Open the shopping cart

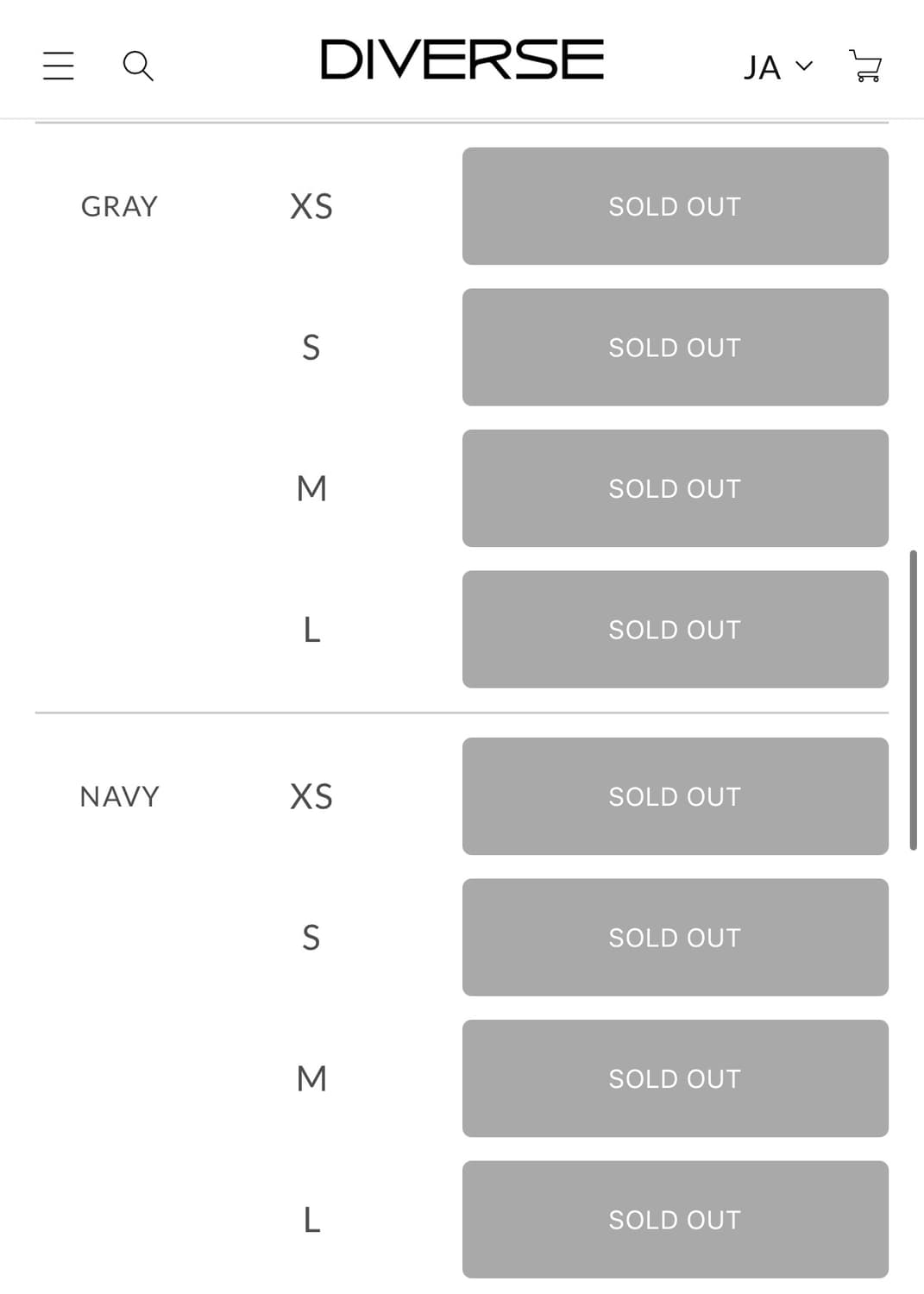point(865,66)
